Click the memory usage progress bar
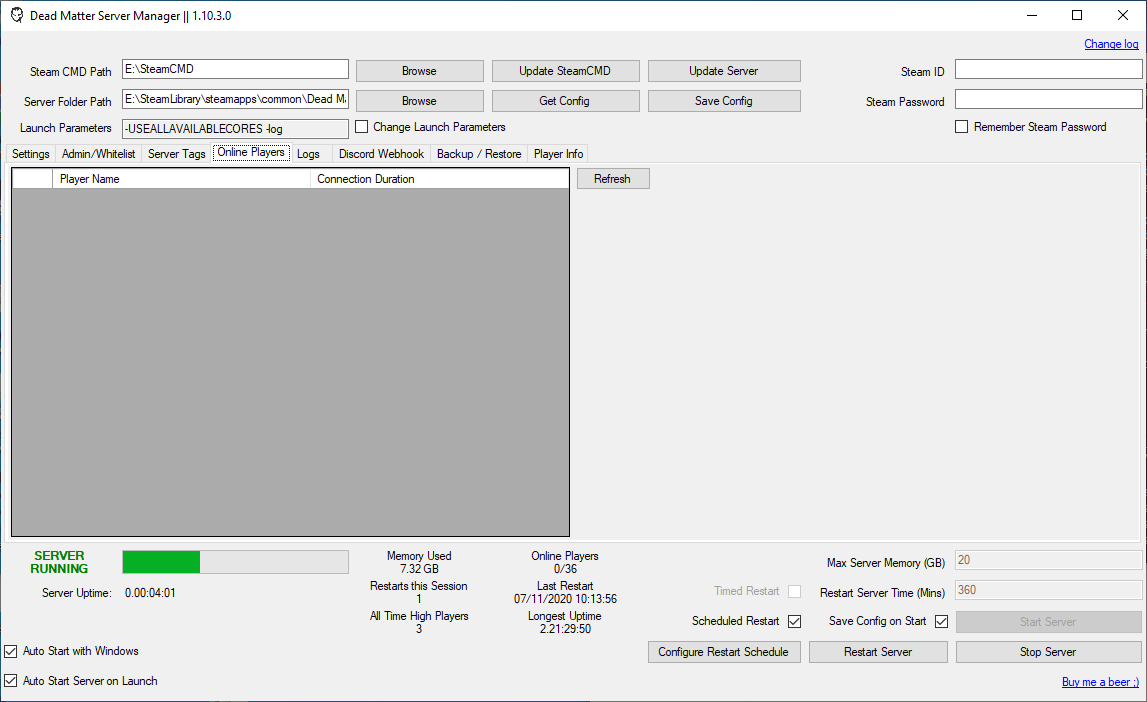 [x=235, y=561]
